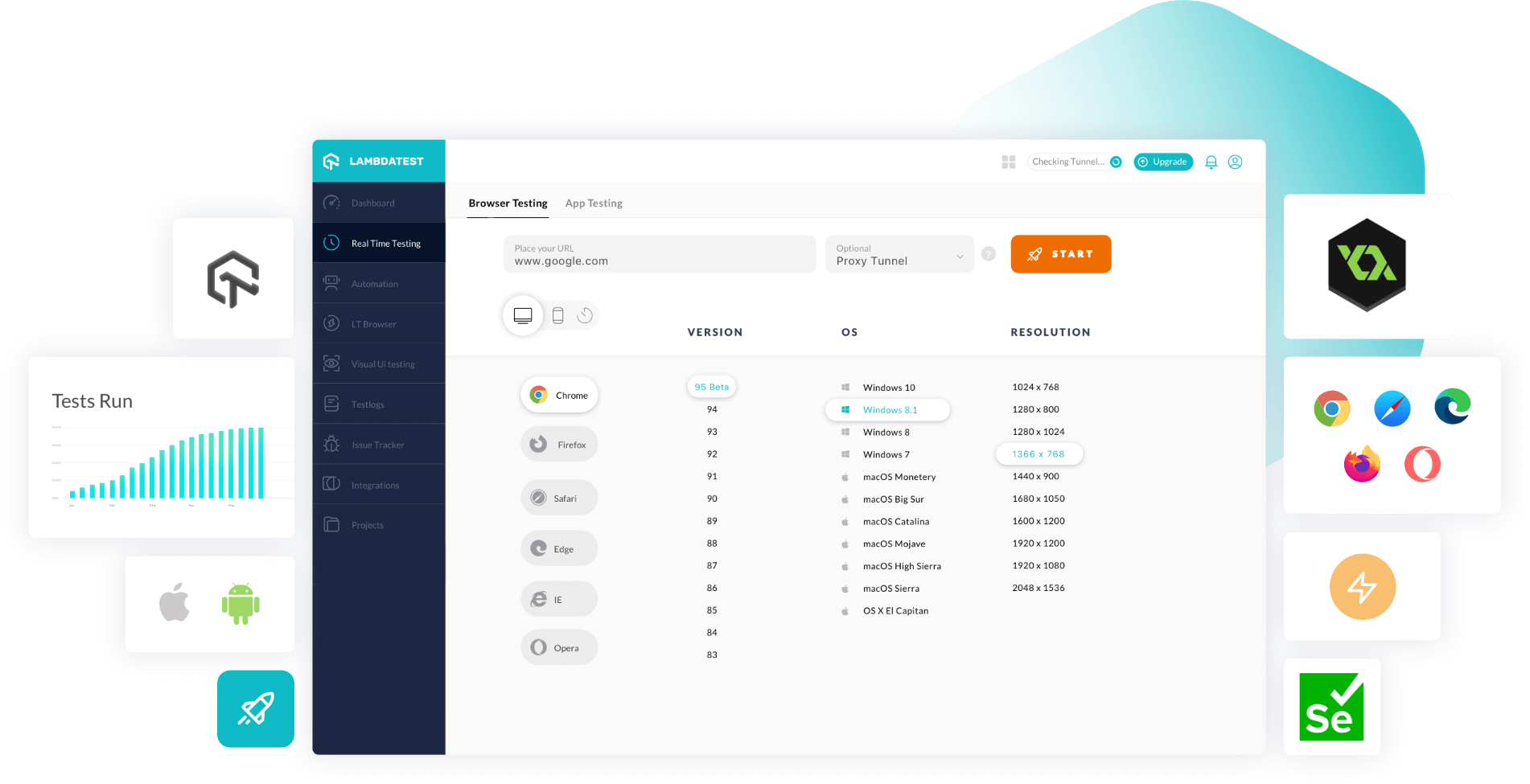Choose Windows 10 operating system
This screenshot has height=784, width=1530.
(x=878, y=388)
